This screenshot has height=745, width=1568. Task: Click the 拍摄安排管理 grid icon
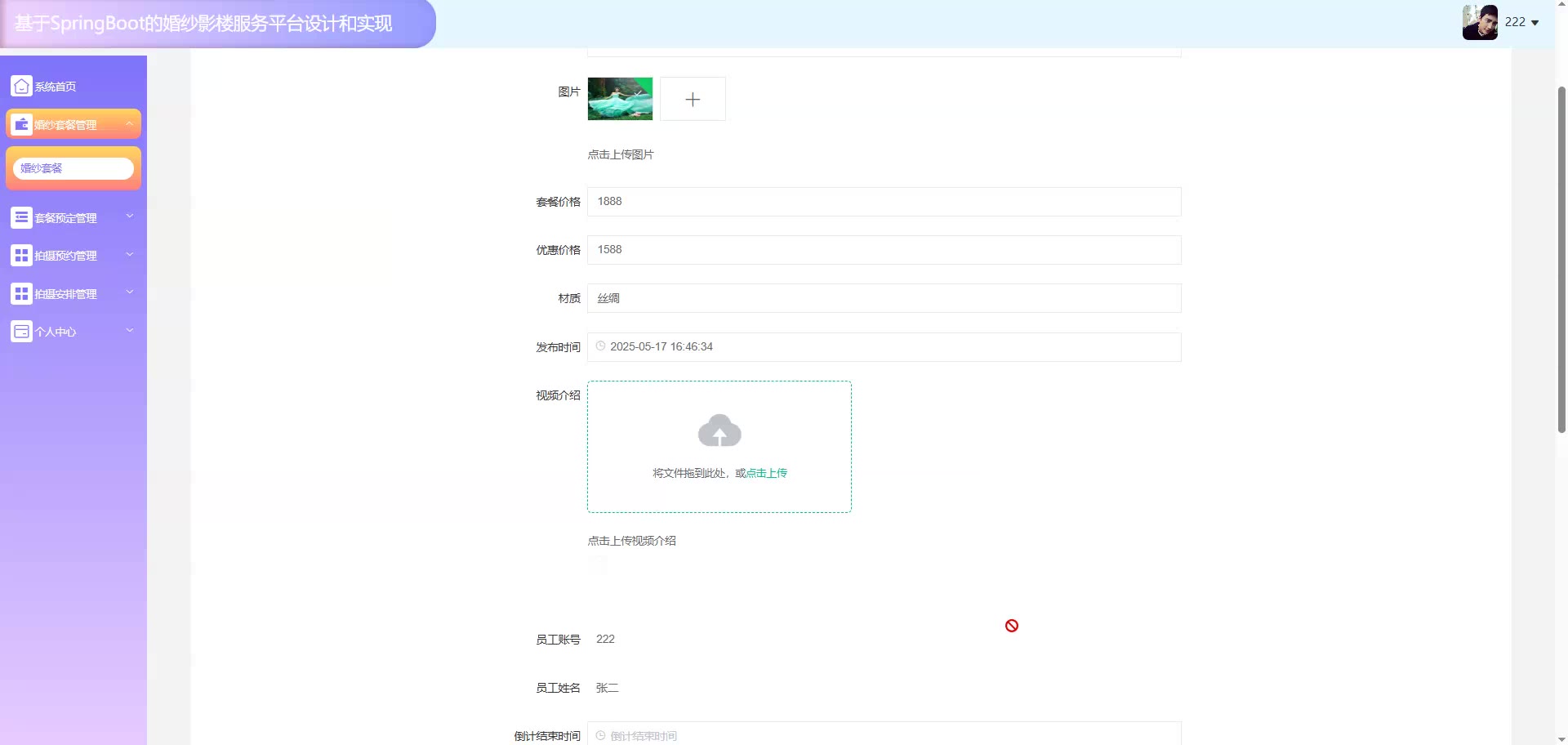pos(21,293)
